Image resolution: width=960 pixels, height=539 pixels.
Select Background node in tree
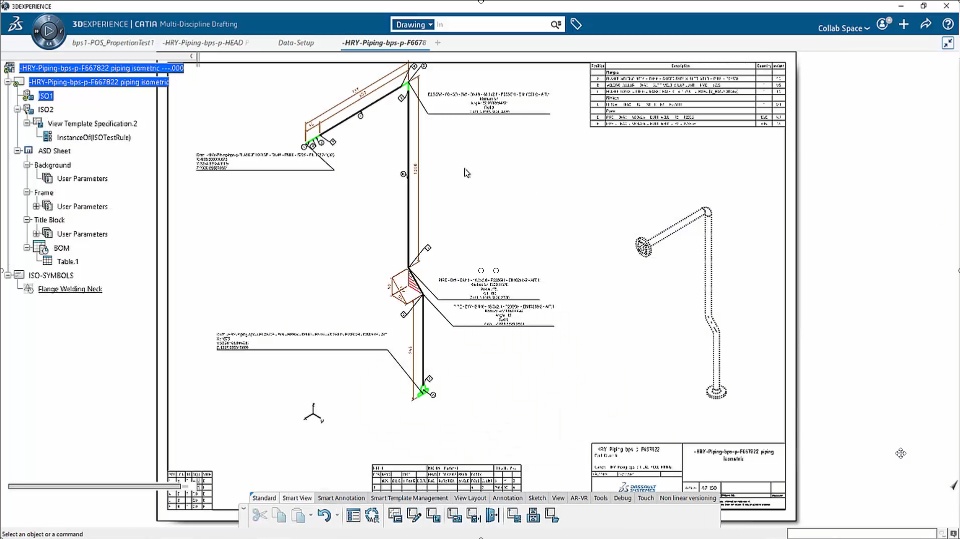(52, 165)
